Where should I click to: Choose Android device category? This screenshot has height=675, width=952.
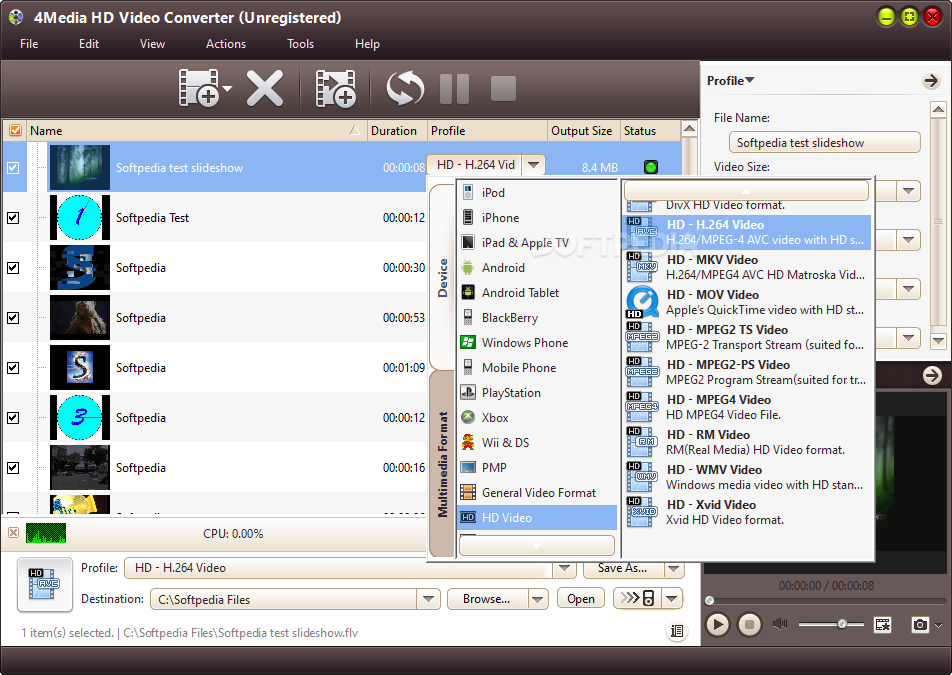(537, 268)
